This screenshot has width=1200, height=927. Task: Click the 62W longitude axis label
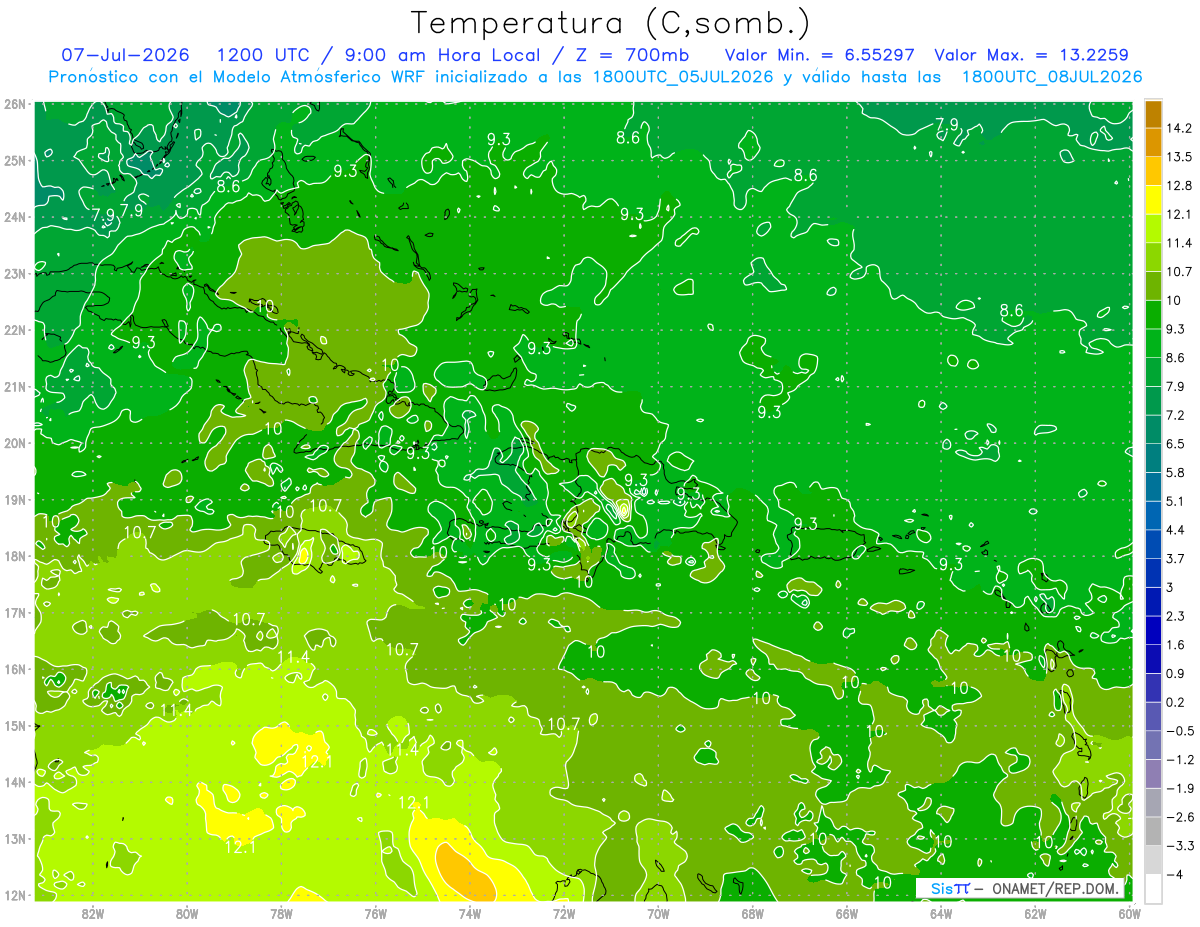tap(1035, 912)
